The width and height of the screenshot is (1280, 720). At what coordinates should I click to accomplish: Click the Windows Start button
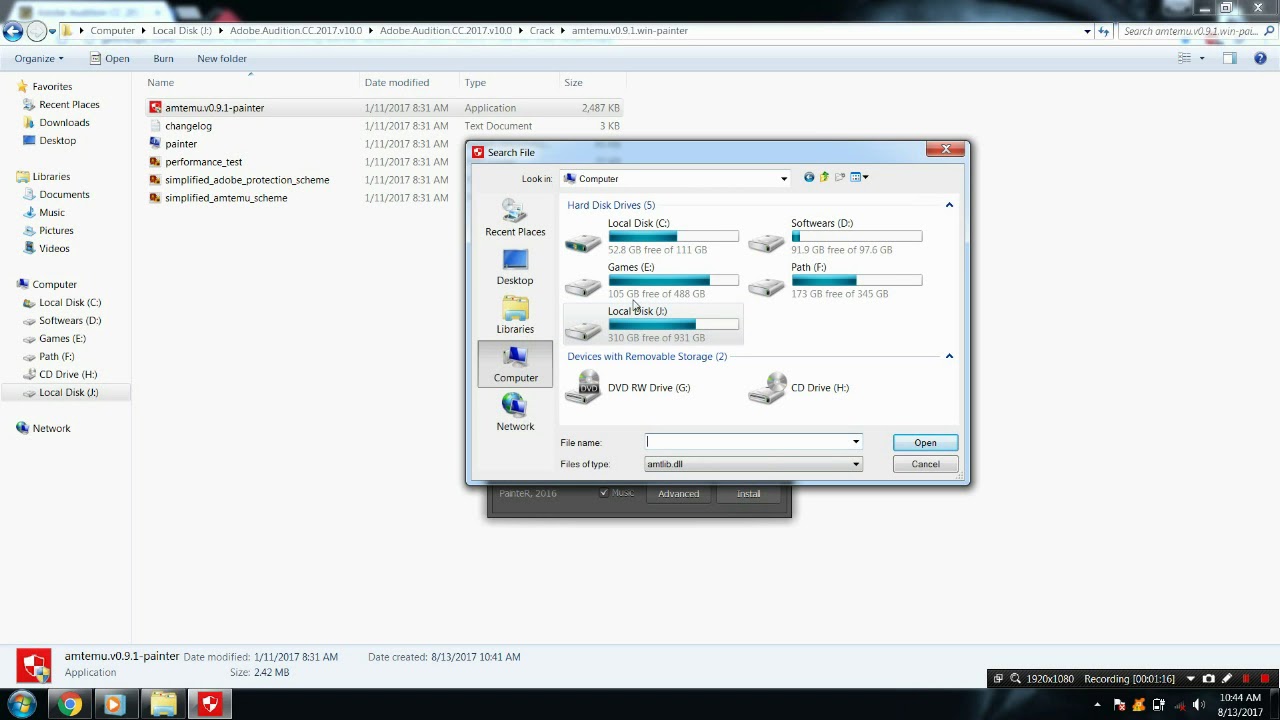click(x=22, y=704)
